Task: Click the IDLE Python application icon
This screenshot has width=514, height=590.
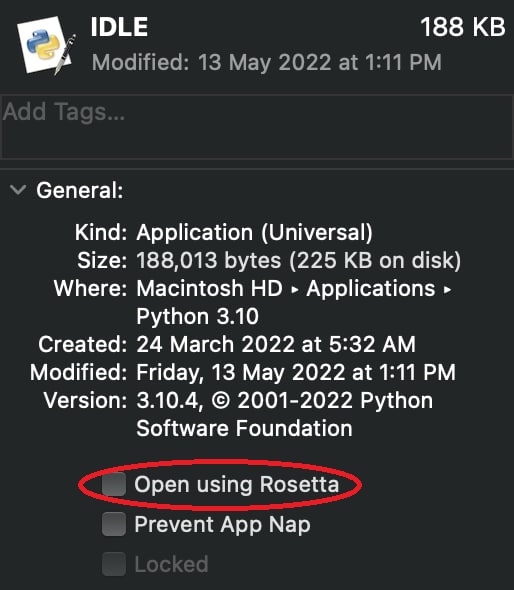Action: tap(46, 45)
